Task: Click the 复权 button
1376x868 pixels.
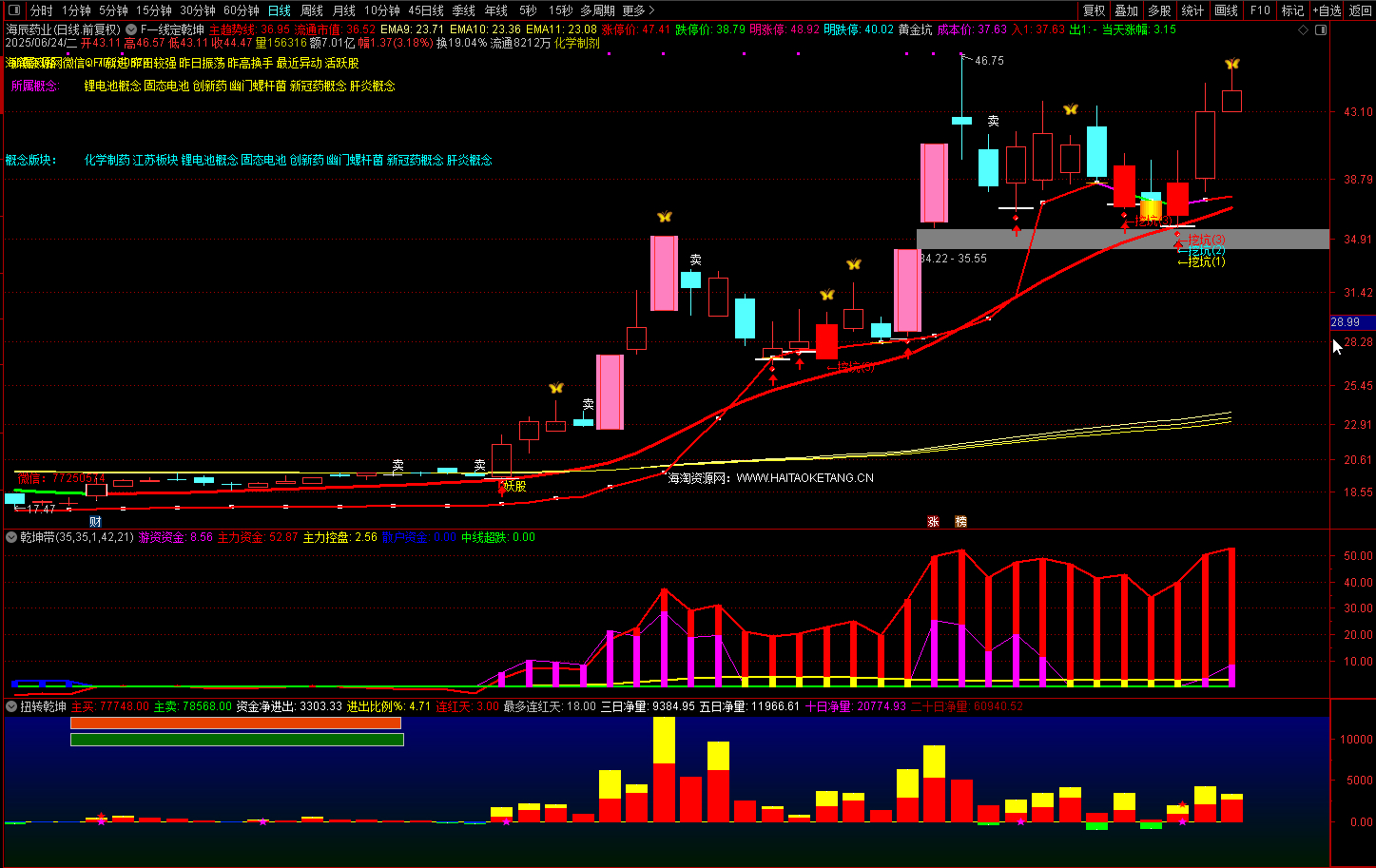Action: click(x=1095, y=10)
